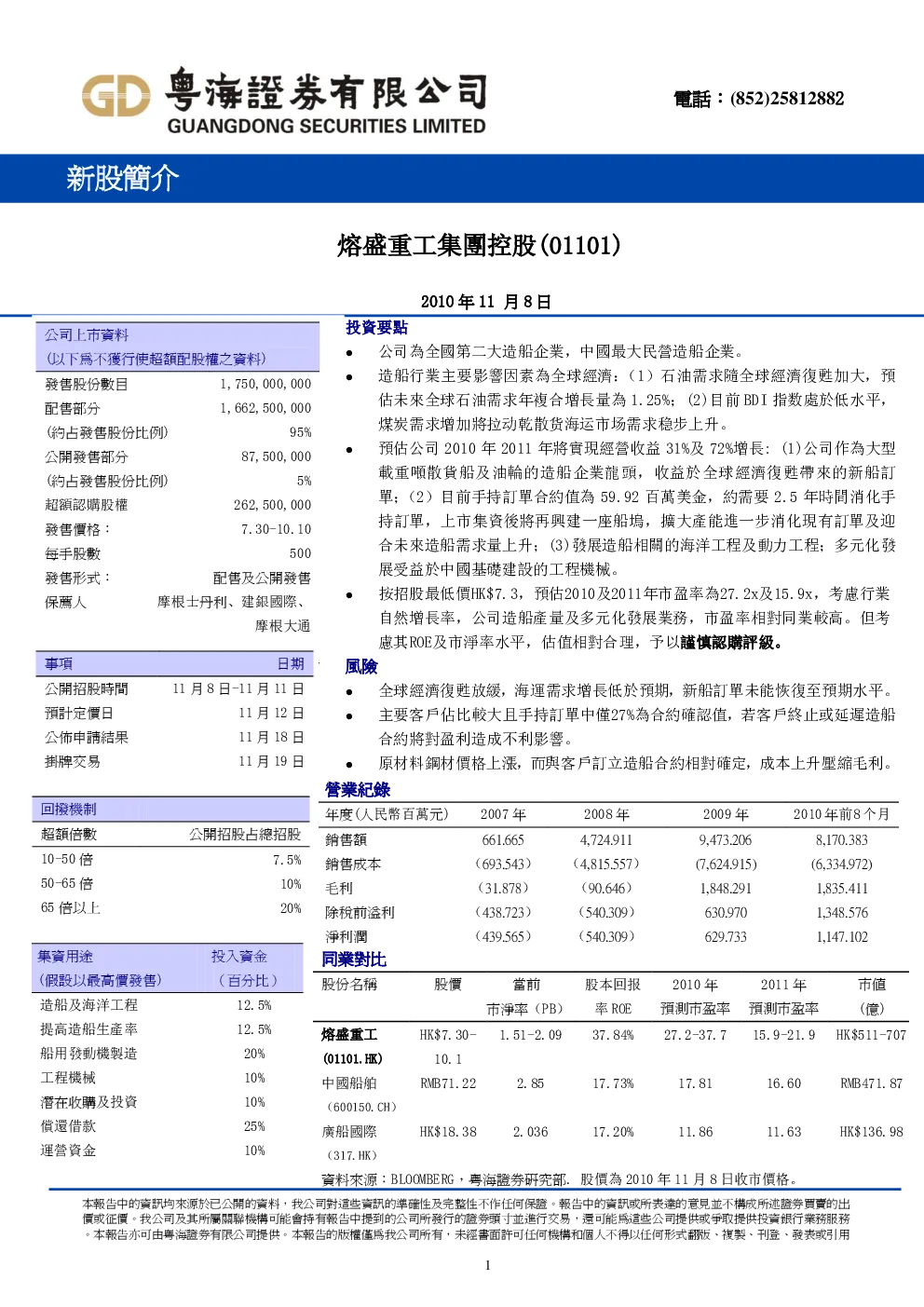Click the 中國船舶 stock name

349,1083
